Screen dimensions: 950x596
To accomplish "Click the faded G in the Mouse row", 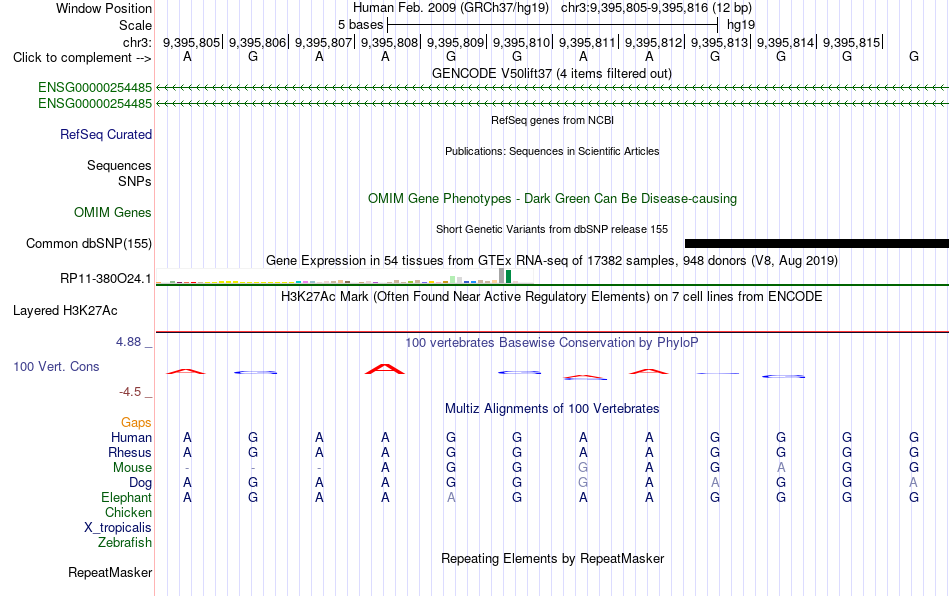I will (x=583, y=468).
